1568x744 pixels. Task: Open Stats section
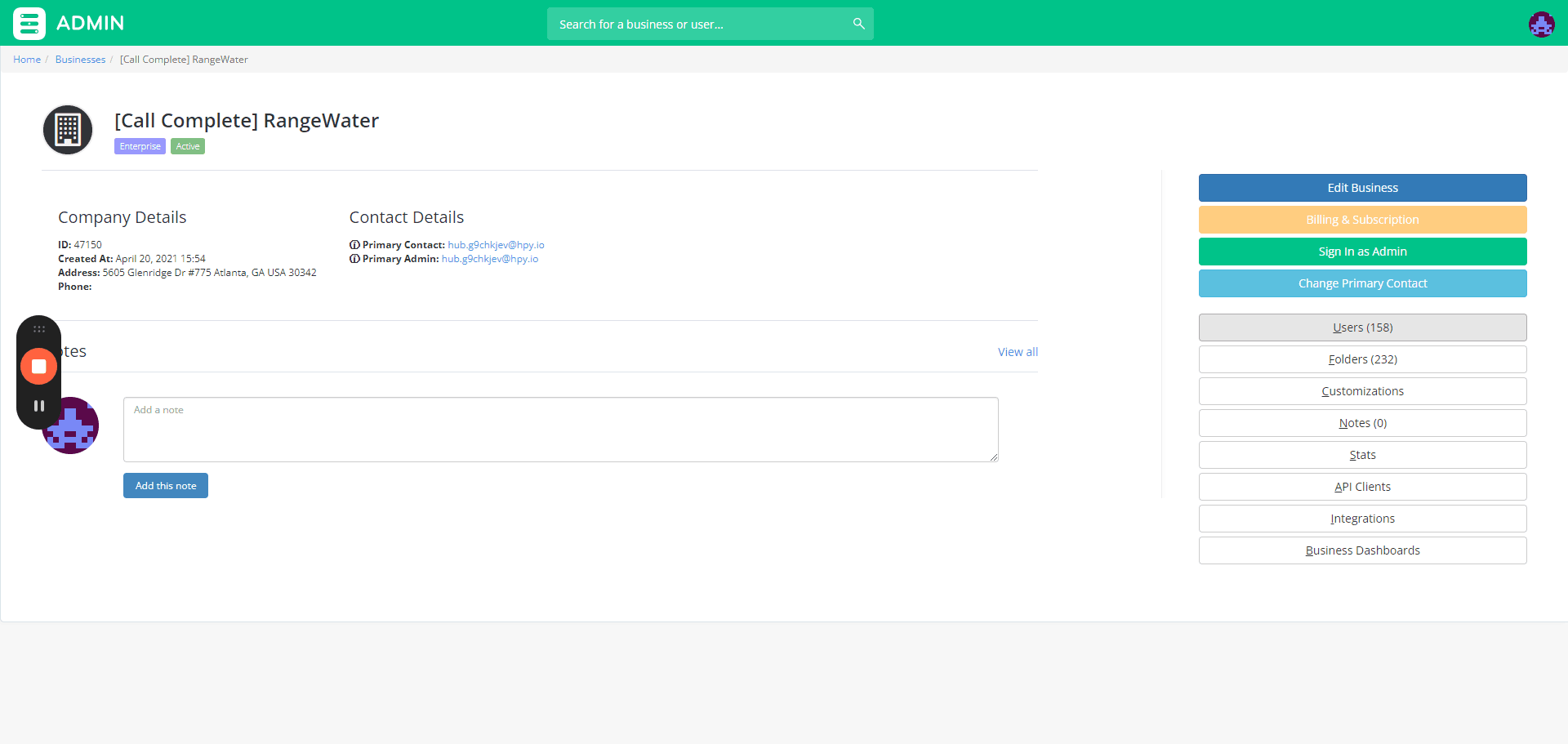pyautogui.click(x=1362, y=455)
